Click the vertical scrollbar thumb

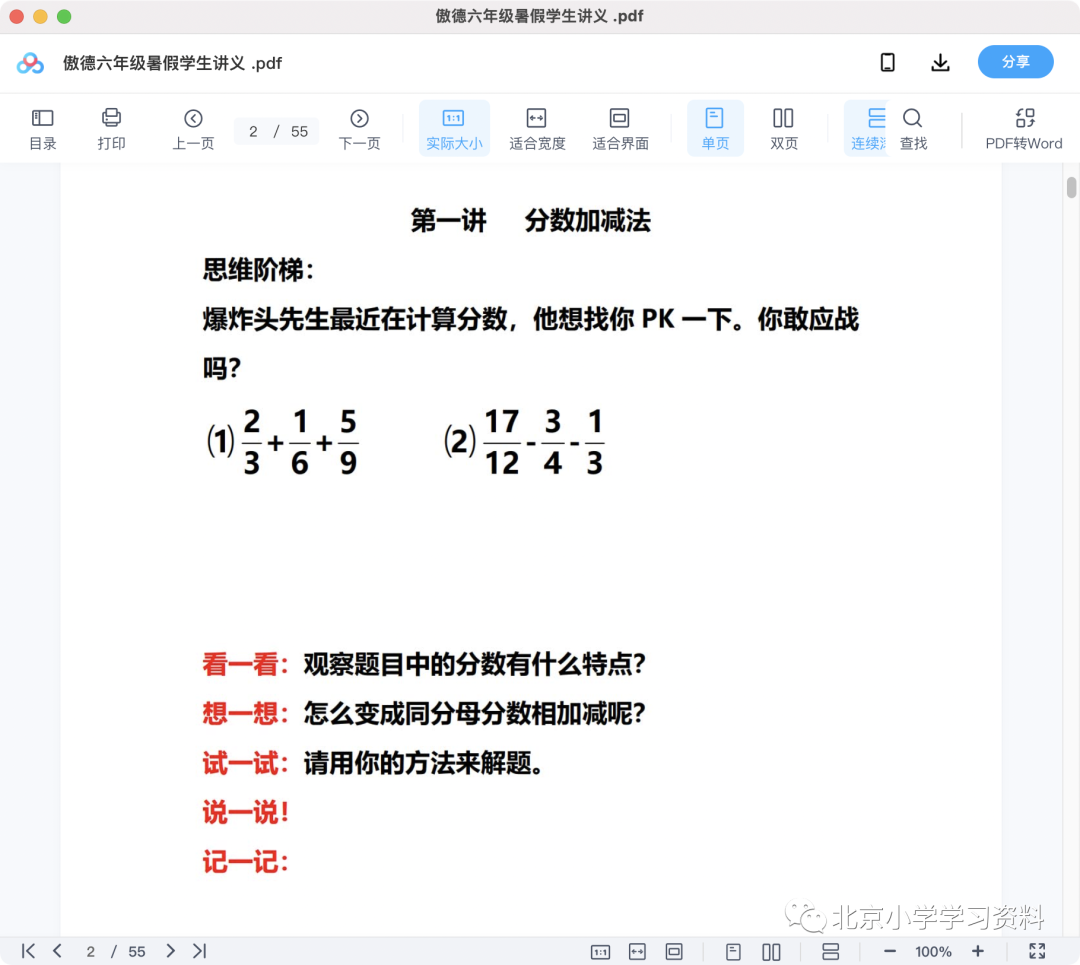coord(1071,187)
